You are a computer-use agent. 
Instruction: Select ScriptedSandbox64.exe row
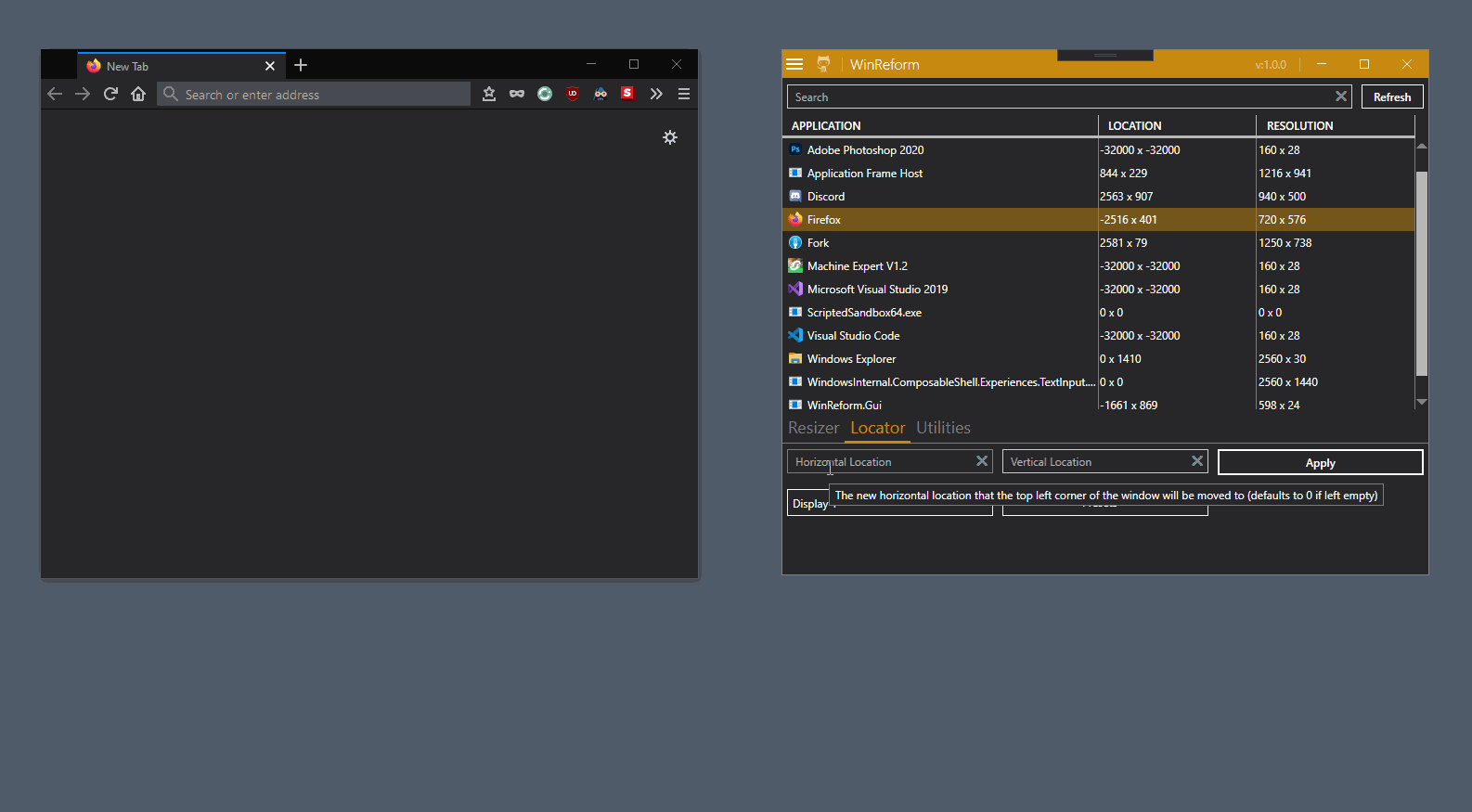pyautogui.click(x=1099, y=312)
